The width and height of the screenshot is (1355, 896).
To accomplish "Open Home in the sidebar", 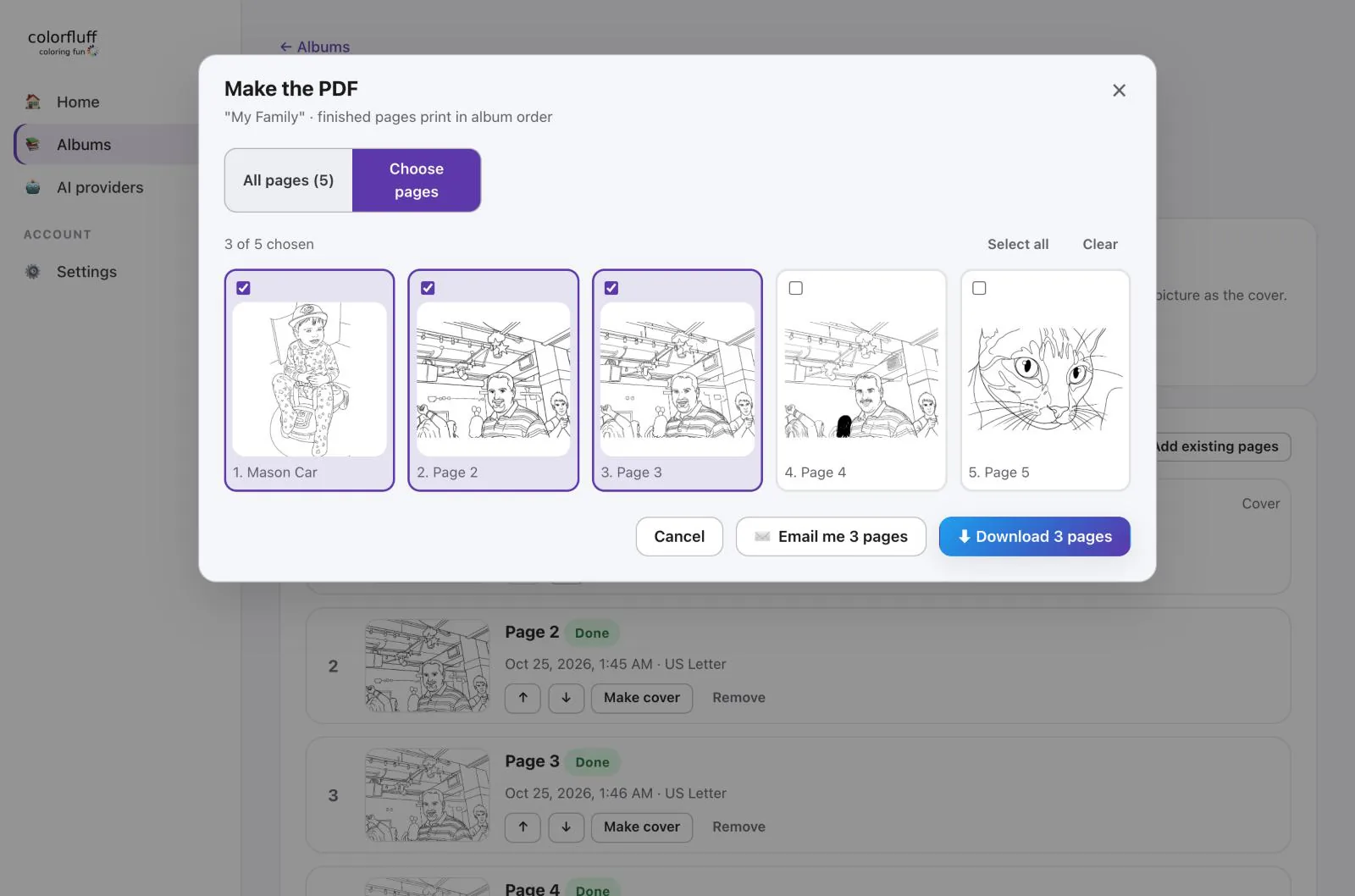I will [78, 102].
